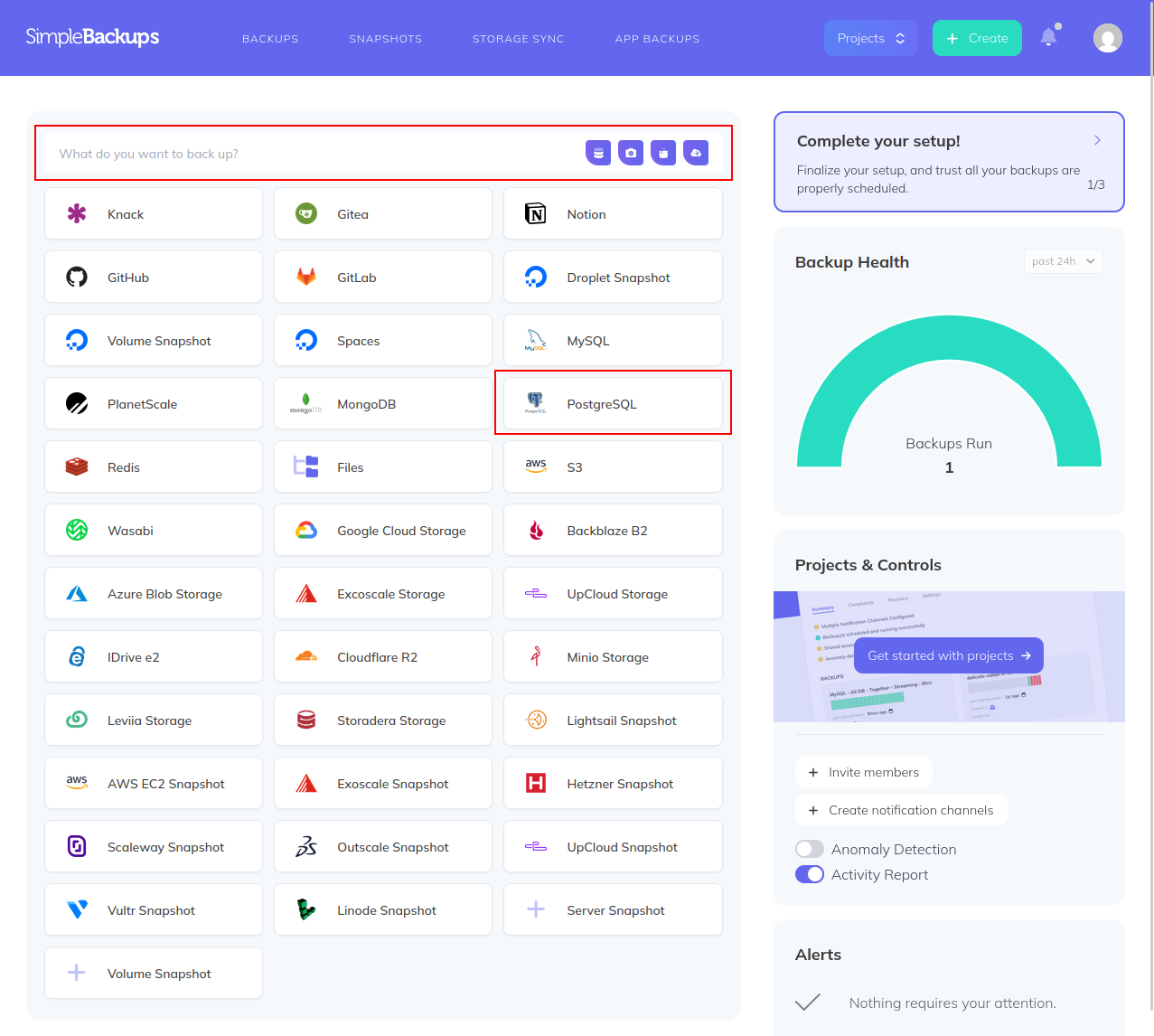Click the camera snapshot icon in search bar

click(631, 154)
